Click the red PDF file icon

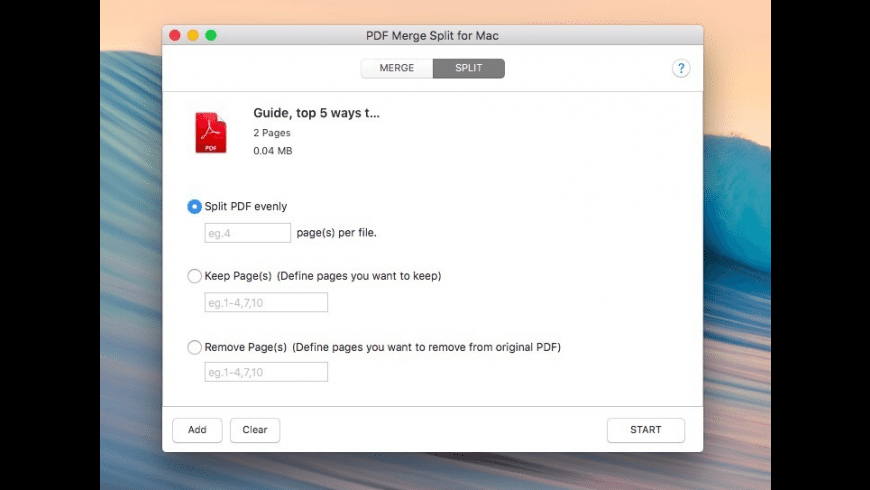pos(211,133)
